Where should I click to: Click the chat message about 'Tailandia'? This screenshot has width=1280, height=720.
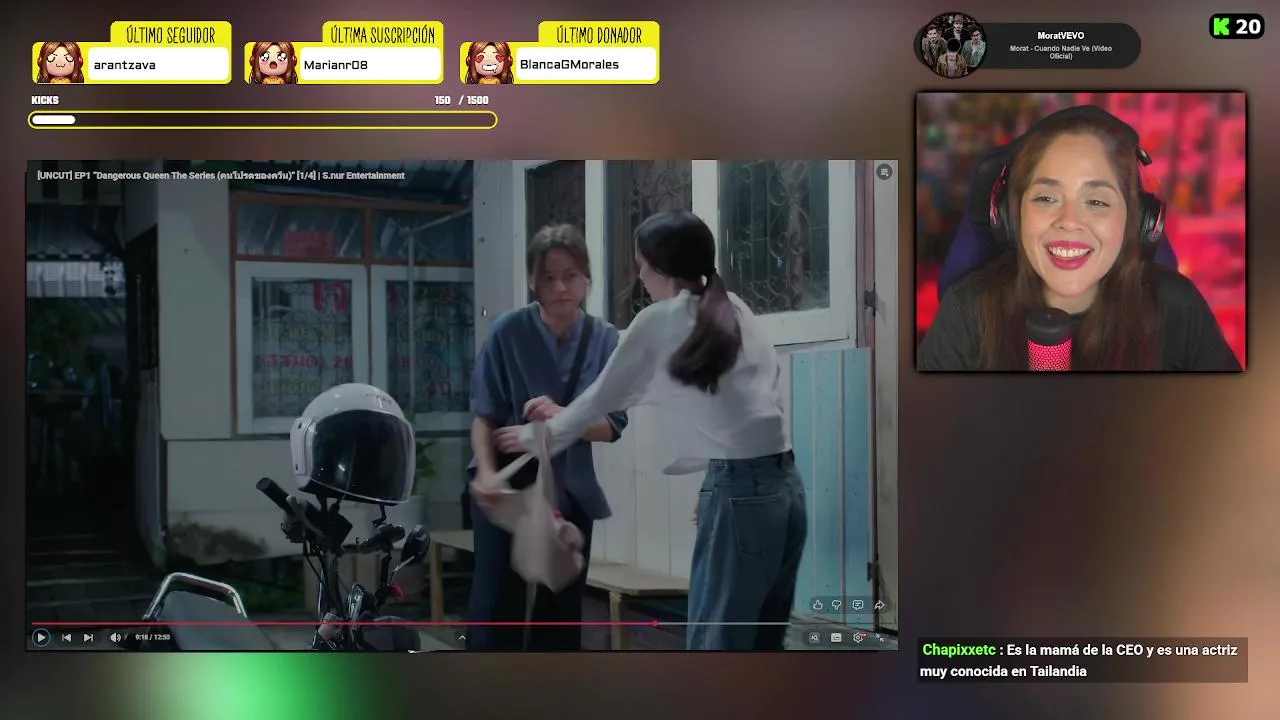[x=1079, y=661]
